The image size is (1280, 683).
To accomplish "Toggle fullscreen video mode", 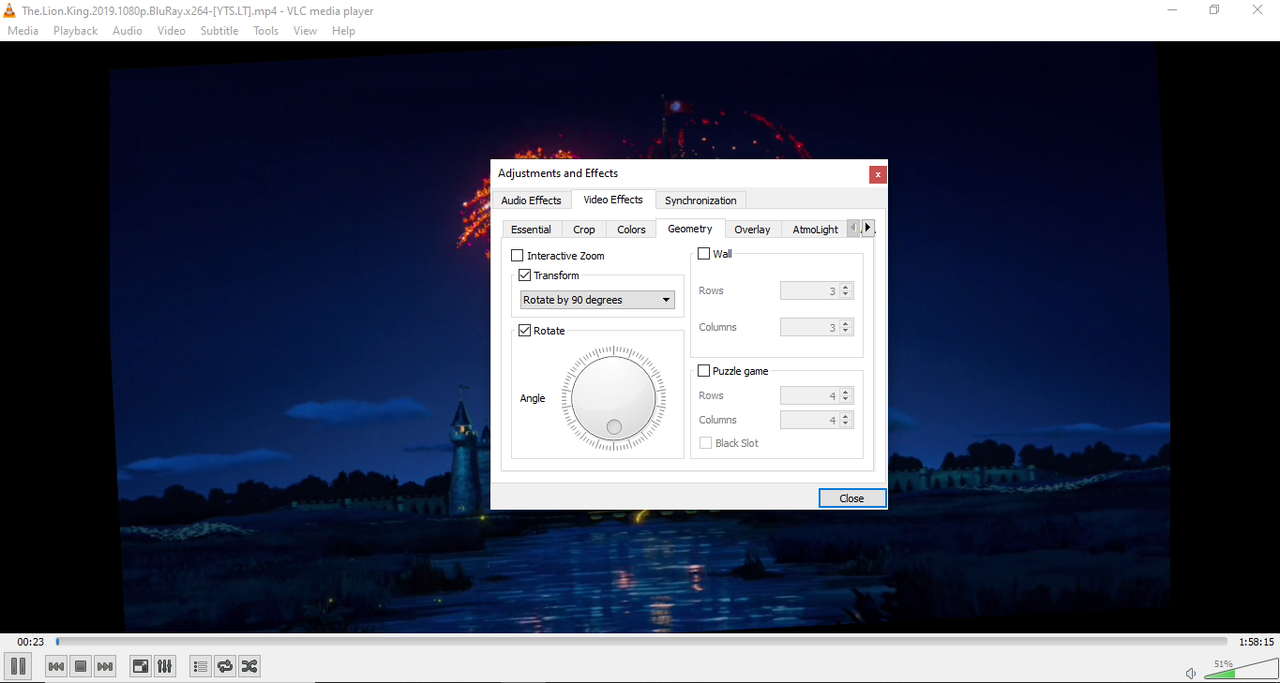I will click(141, 666).
